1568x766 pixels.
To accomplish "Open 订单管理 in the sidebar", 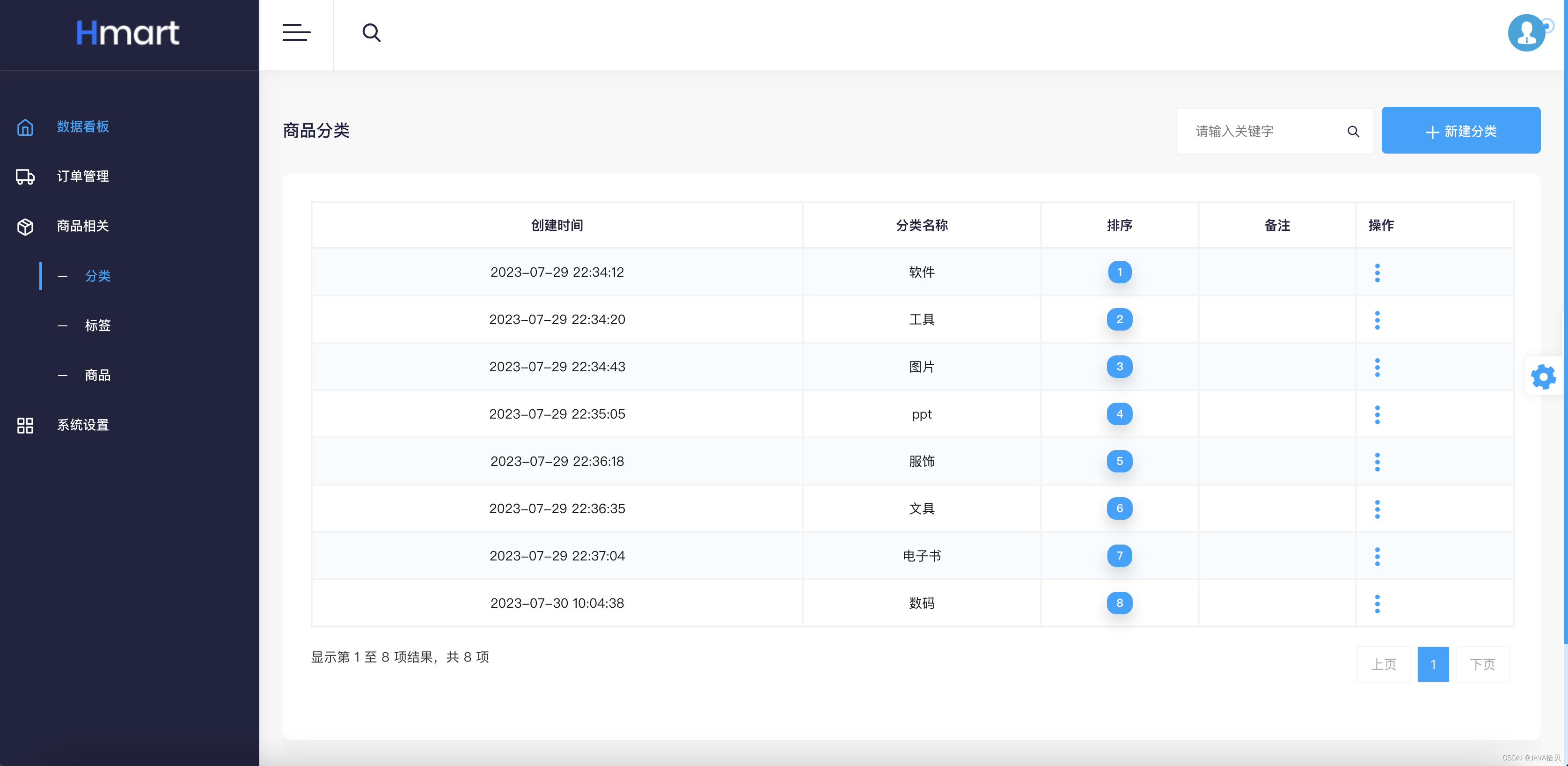I will [x=83, y=177].
